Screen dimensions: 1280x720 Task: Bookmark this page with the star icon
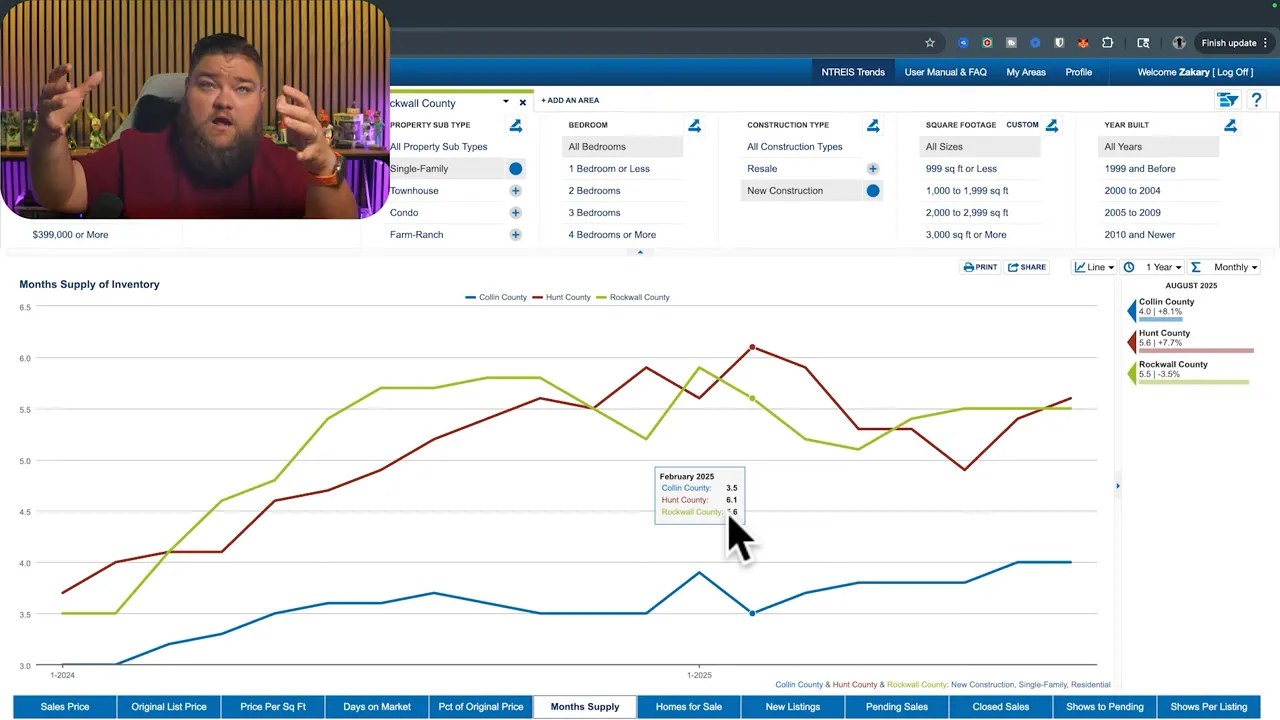tap(929, 43)
